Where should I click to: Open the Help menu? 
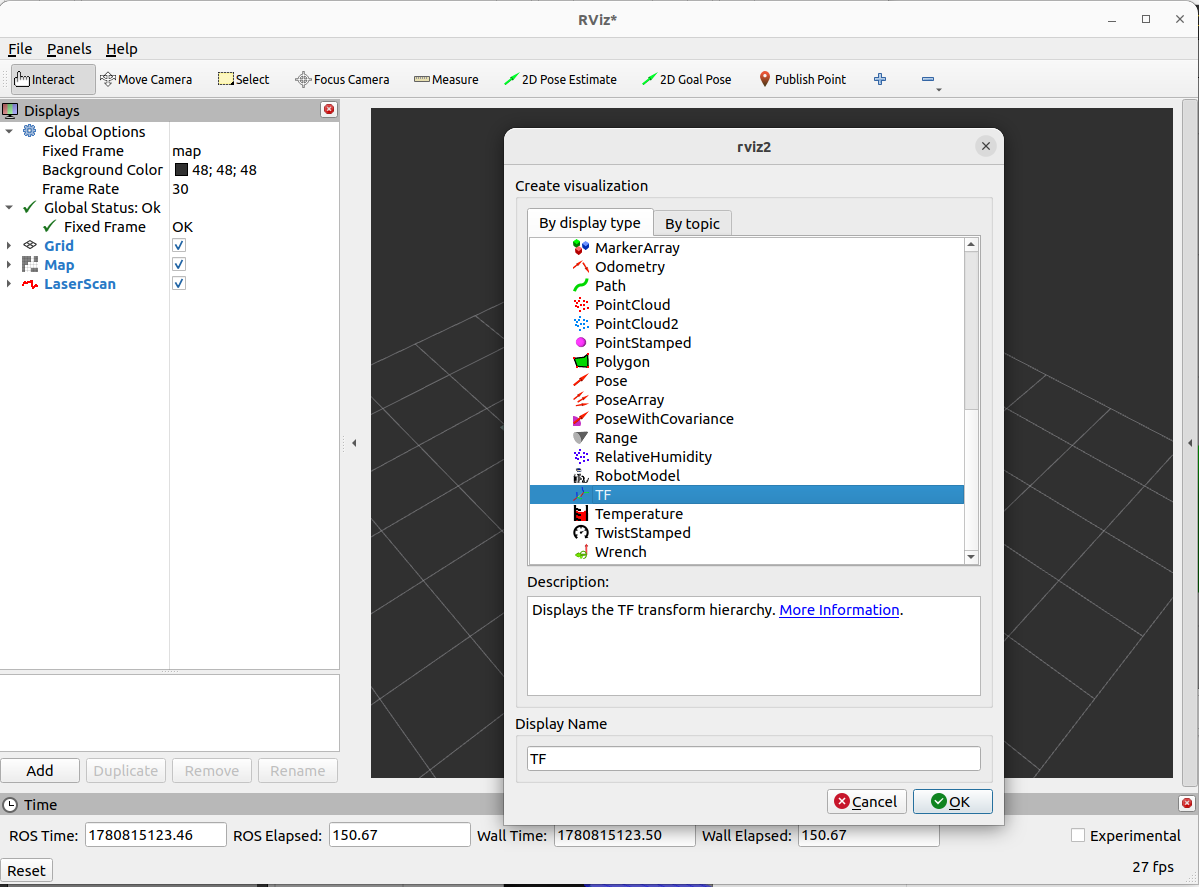click(122, 49)
